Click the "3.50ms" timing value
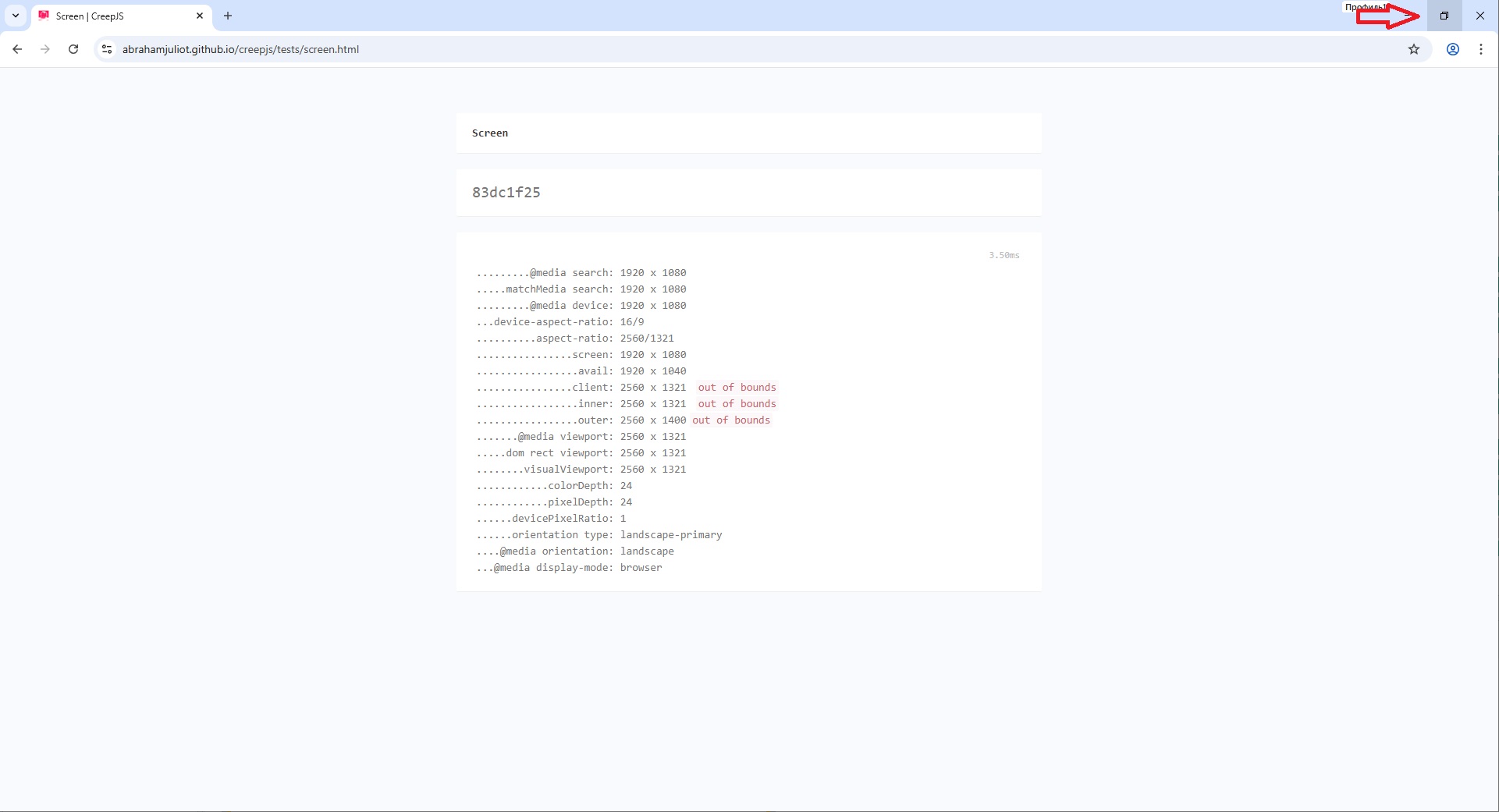 (1004, 255)
